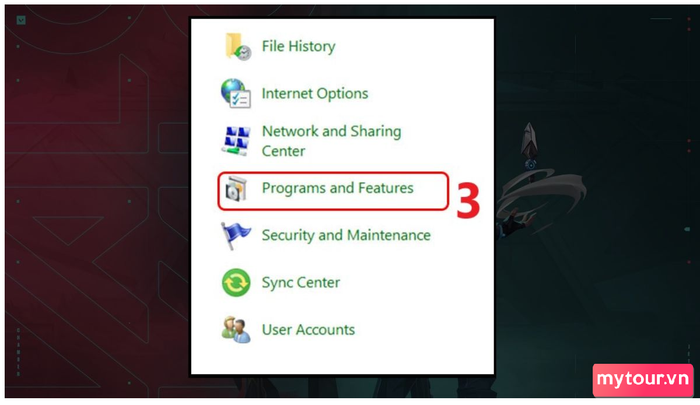Image resolution: width=700 pixels, height=405 pixels.
Task: Click the character's outstretched hand
Action: pos(518,222)
